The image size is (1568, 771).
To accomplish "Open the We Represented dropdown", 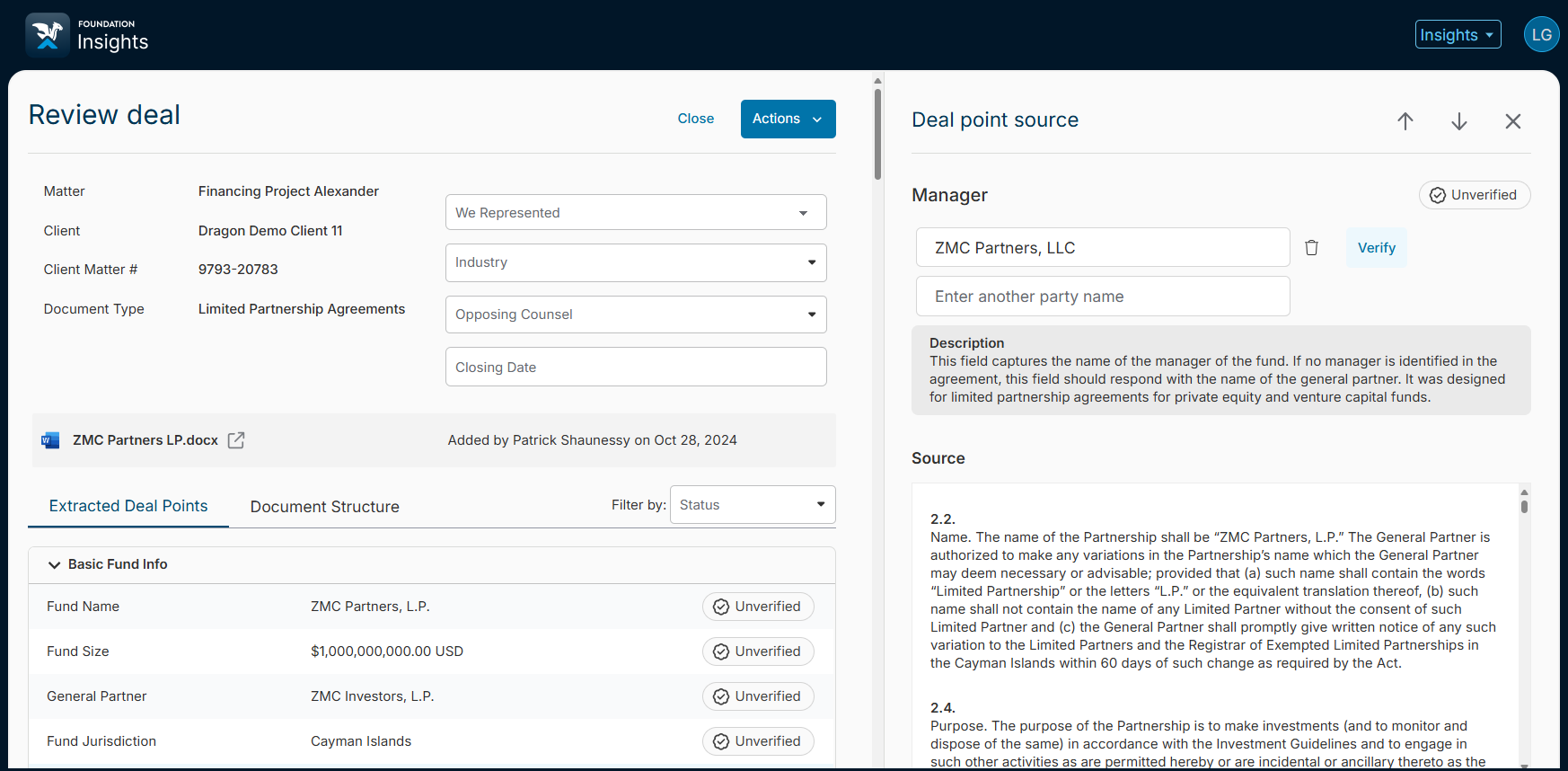I will pos(636,213).
